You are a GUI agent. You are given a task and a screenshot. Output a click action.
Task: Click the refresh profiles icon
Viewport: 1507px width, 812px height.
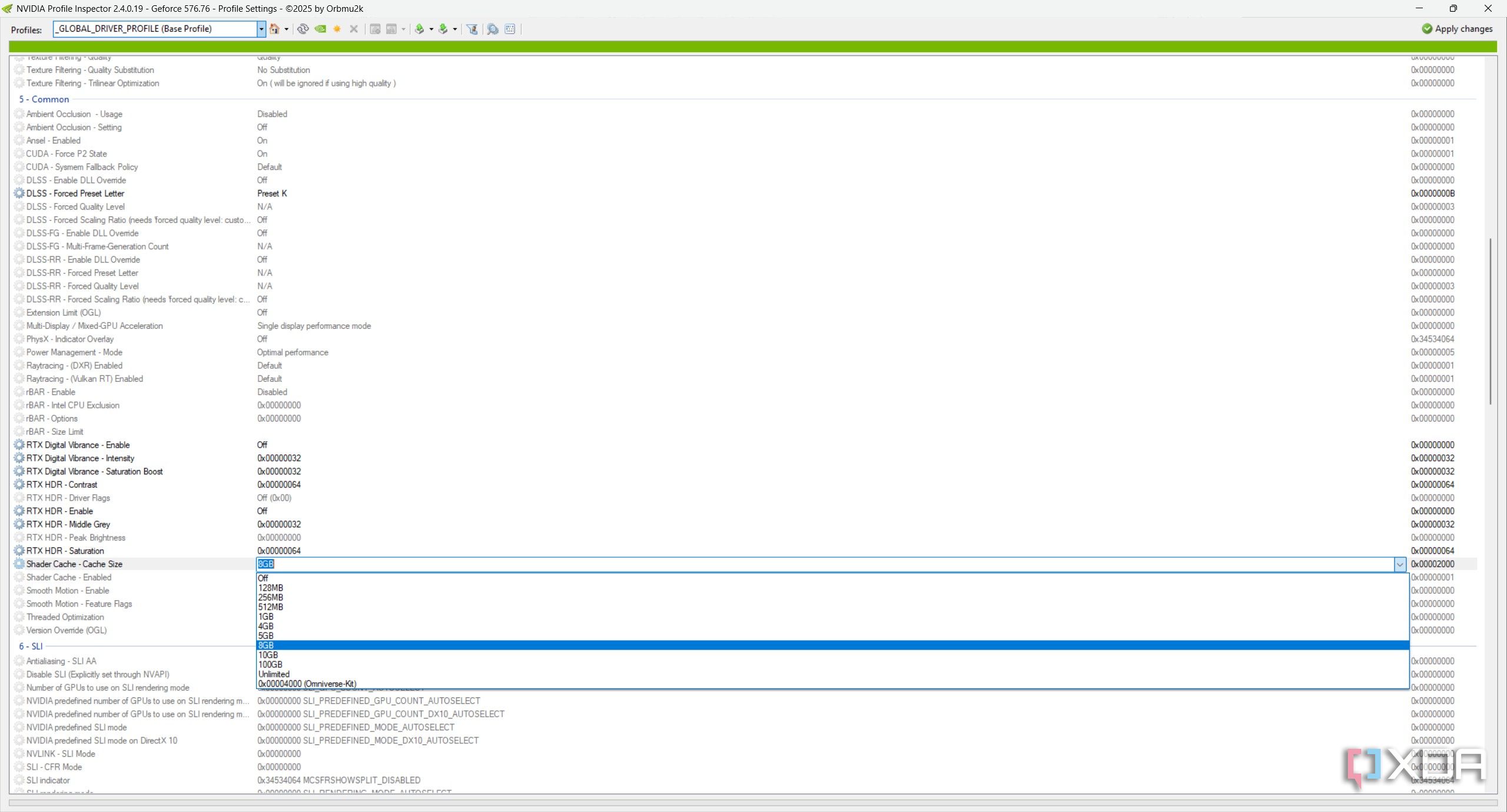coord(303,29)
